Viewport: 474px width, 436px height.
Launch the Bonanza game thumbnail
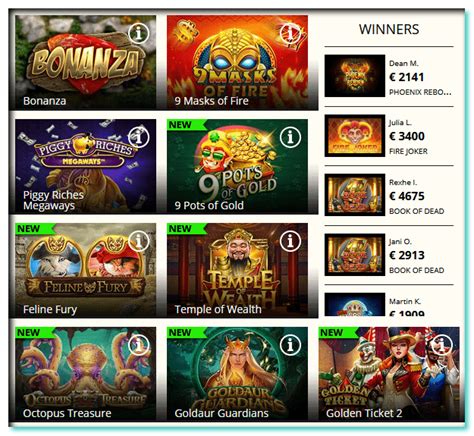[x=86, y=62]
